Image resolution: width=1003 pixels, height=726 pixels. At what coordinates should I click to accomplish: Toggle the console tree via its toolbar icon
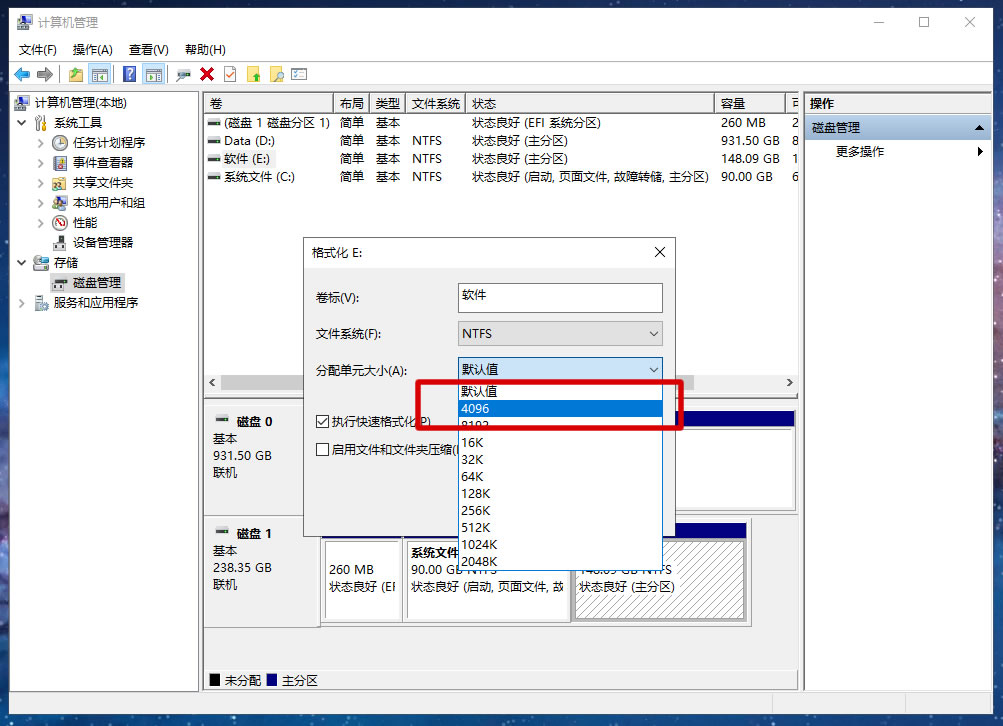point(98,73)
